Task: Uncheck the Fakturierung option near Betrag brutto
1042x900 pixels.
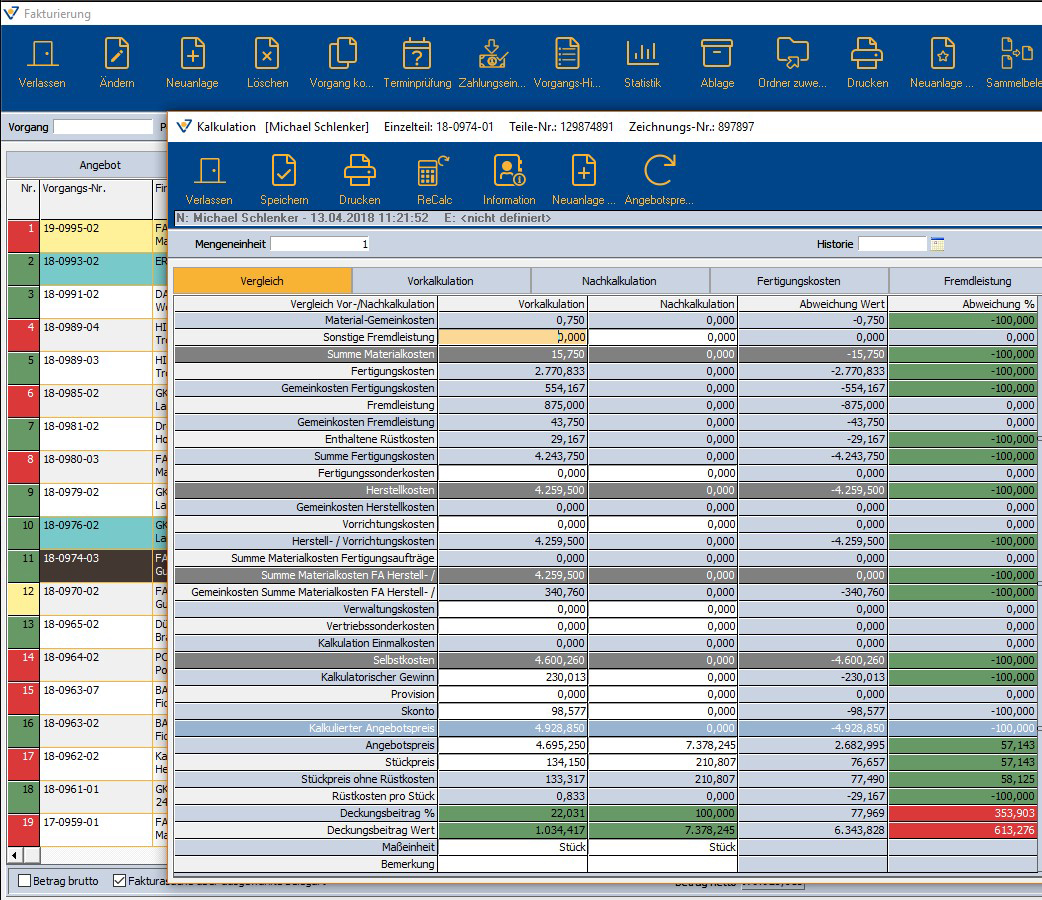Action: click(120, 880)
